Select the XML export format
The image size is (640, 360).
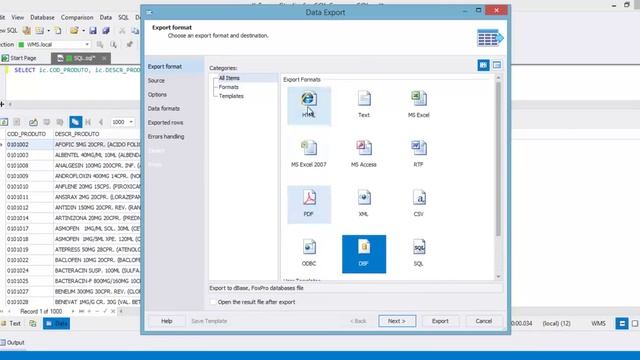click(x=364, y=204)
